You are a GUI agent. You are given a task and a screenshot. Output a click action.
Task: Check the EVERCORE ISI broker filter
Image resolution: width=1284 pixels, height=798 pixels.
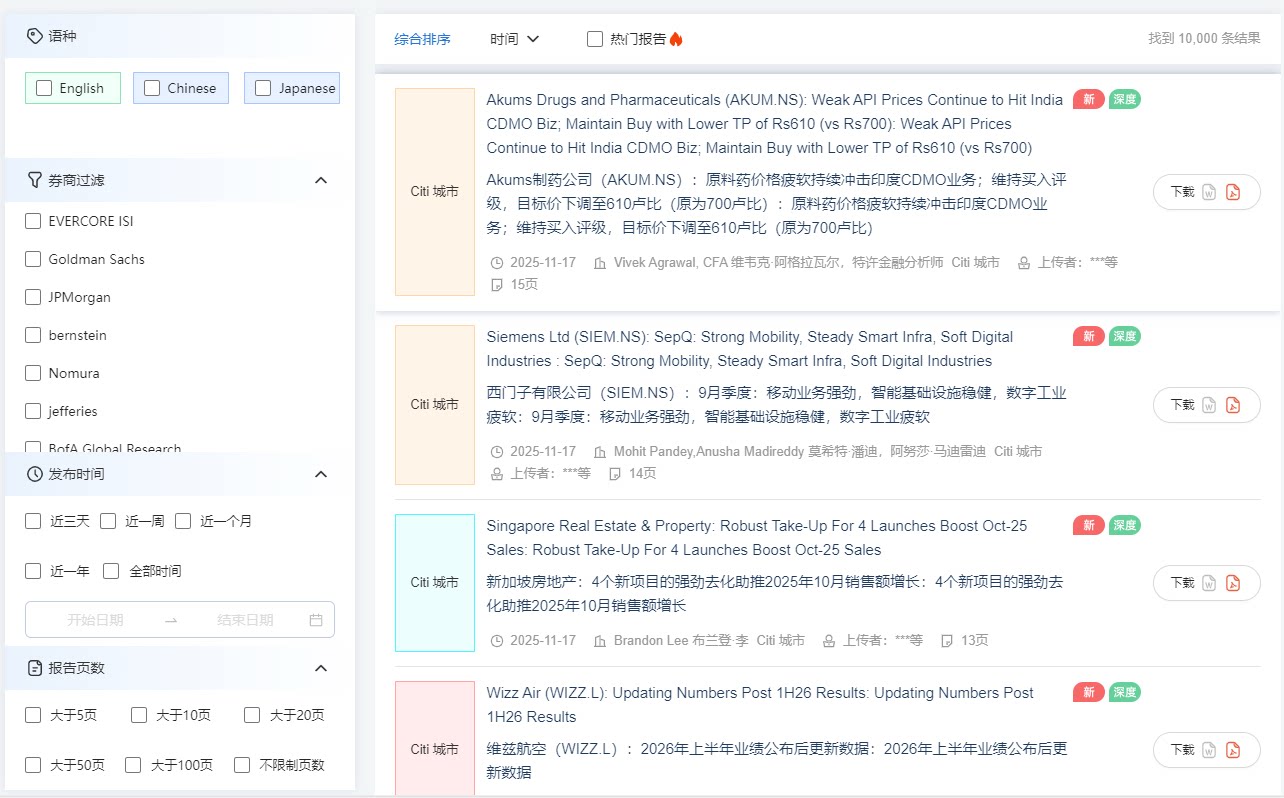(x=33, y=221)
